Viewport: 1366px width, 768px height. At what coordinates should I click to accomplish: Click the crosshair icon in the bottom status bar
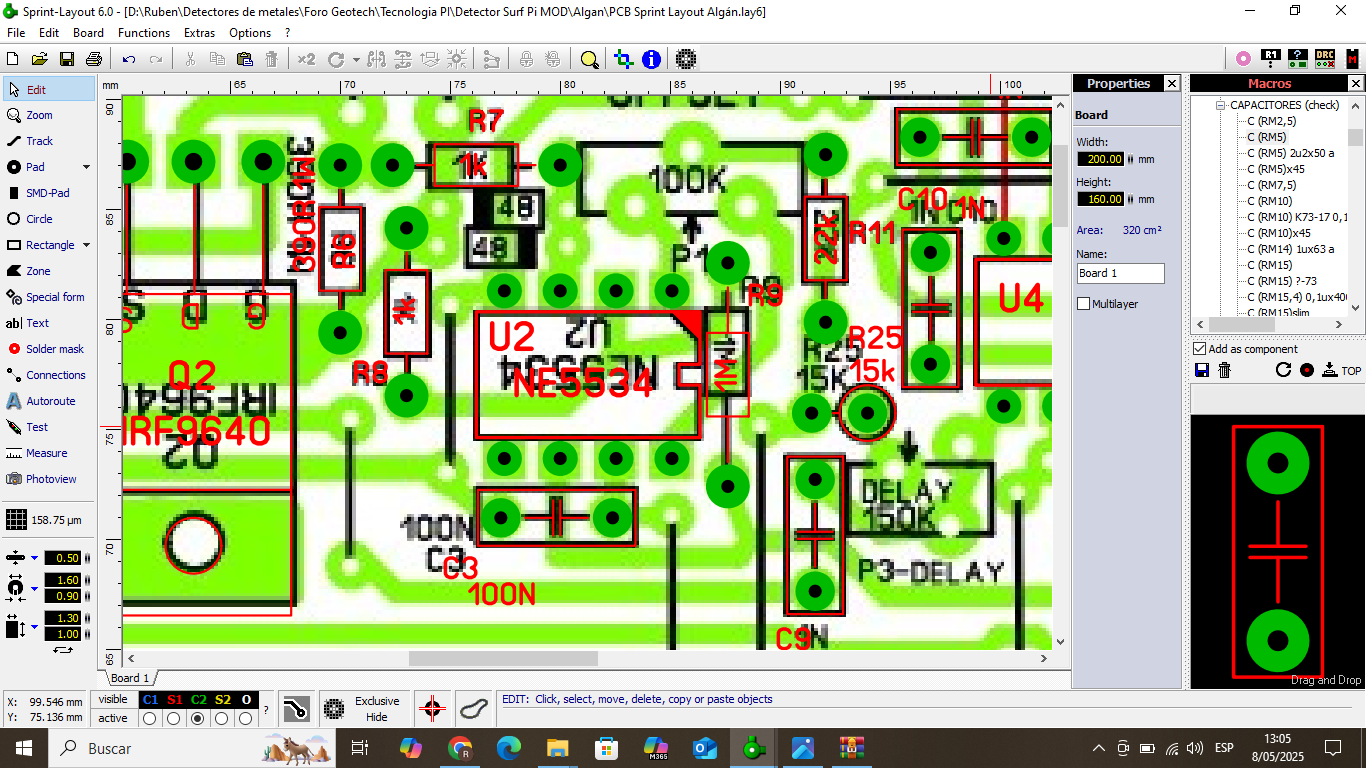click(x=432, y=709)
